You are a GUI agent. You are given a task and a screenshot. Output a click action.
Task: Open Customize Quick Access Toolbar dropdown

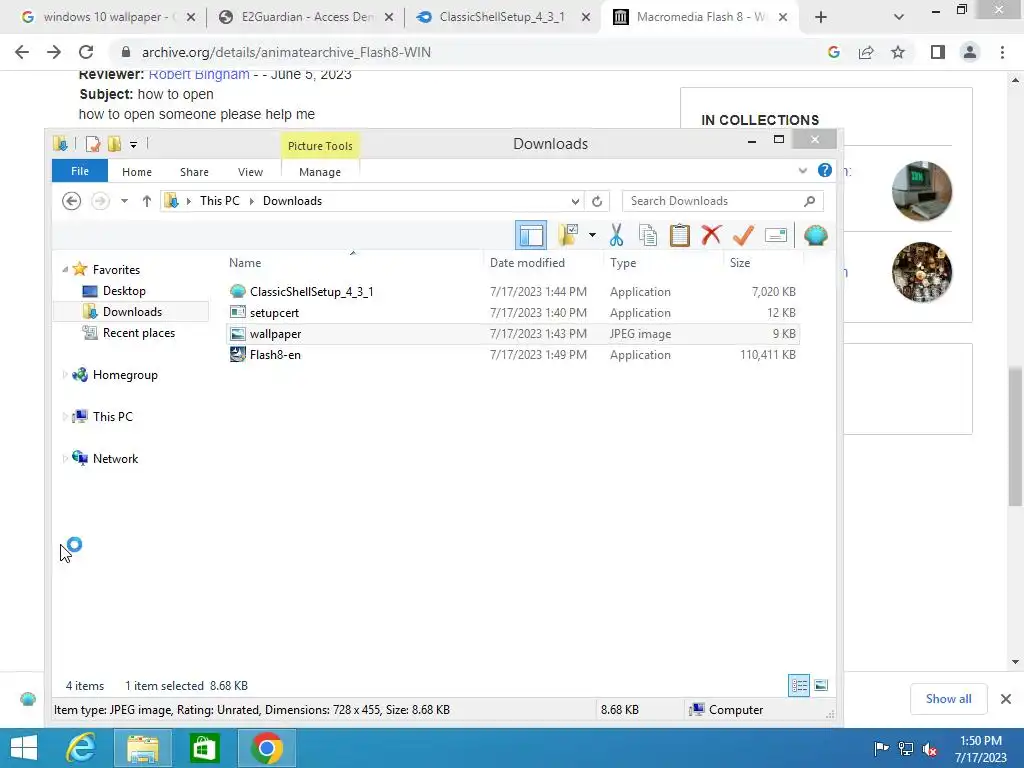pyautogui.click(x=133, y=144)
